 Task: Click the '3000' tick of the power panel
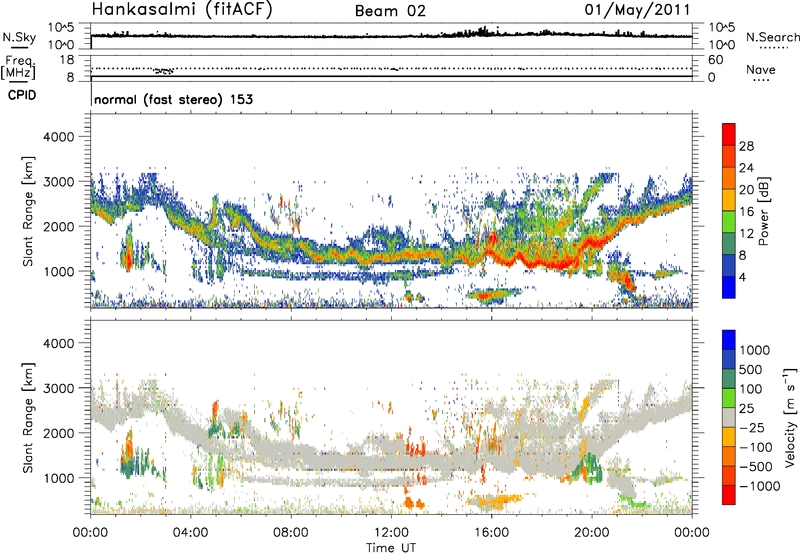pos(59,182)
